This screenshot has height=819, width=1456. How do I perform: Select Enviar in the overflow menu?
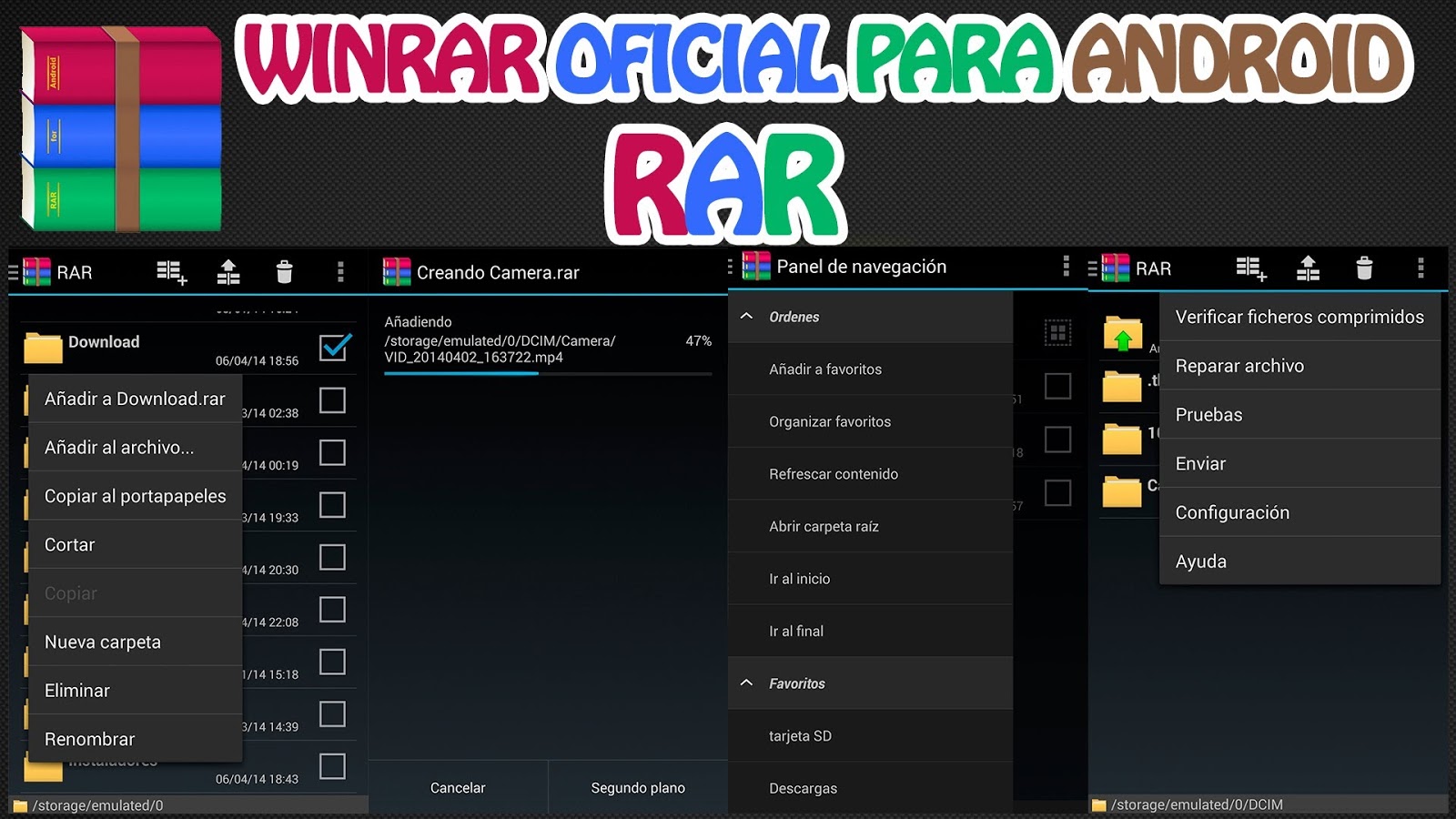click(x=1299, y=463)
